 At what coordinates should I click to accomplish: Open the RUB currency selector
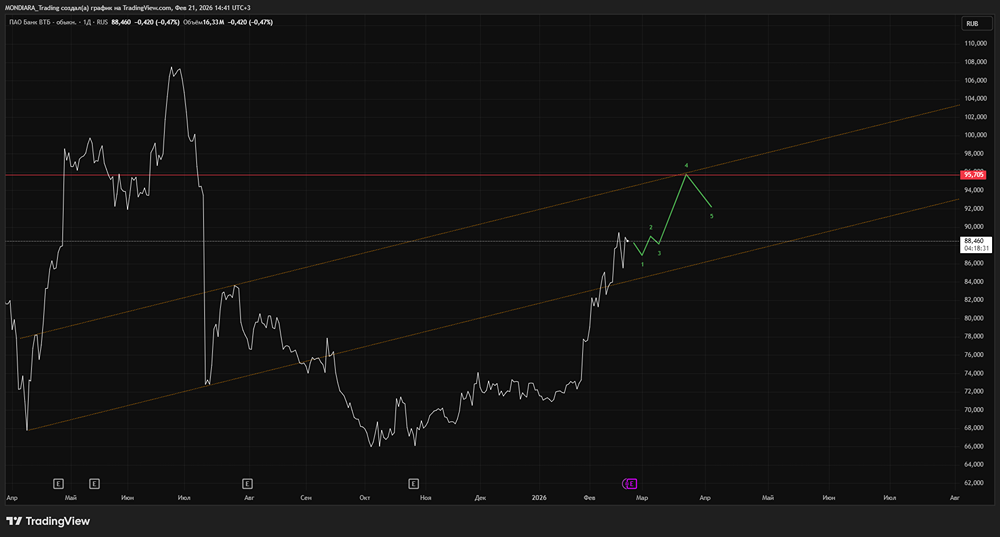976,24
